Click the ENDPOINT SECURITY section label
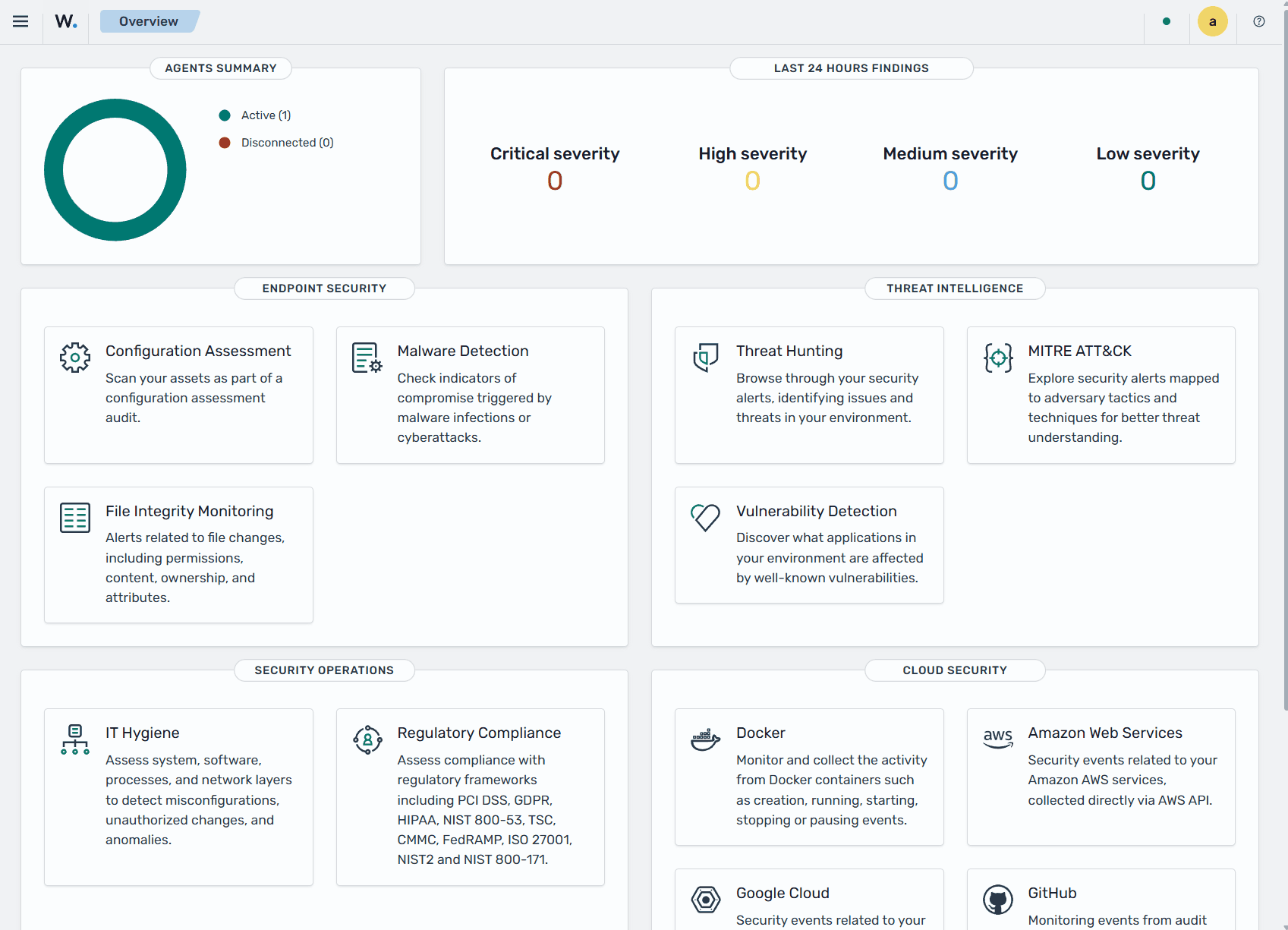1288x930 pixels. (x=324, y=288)
